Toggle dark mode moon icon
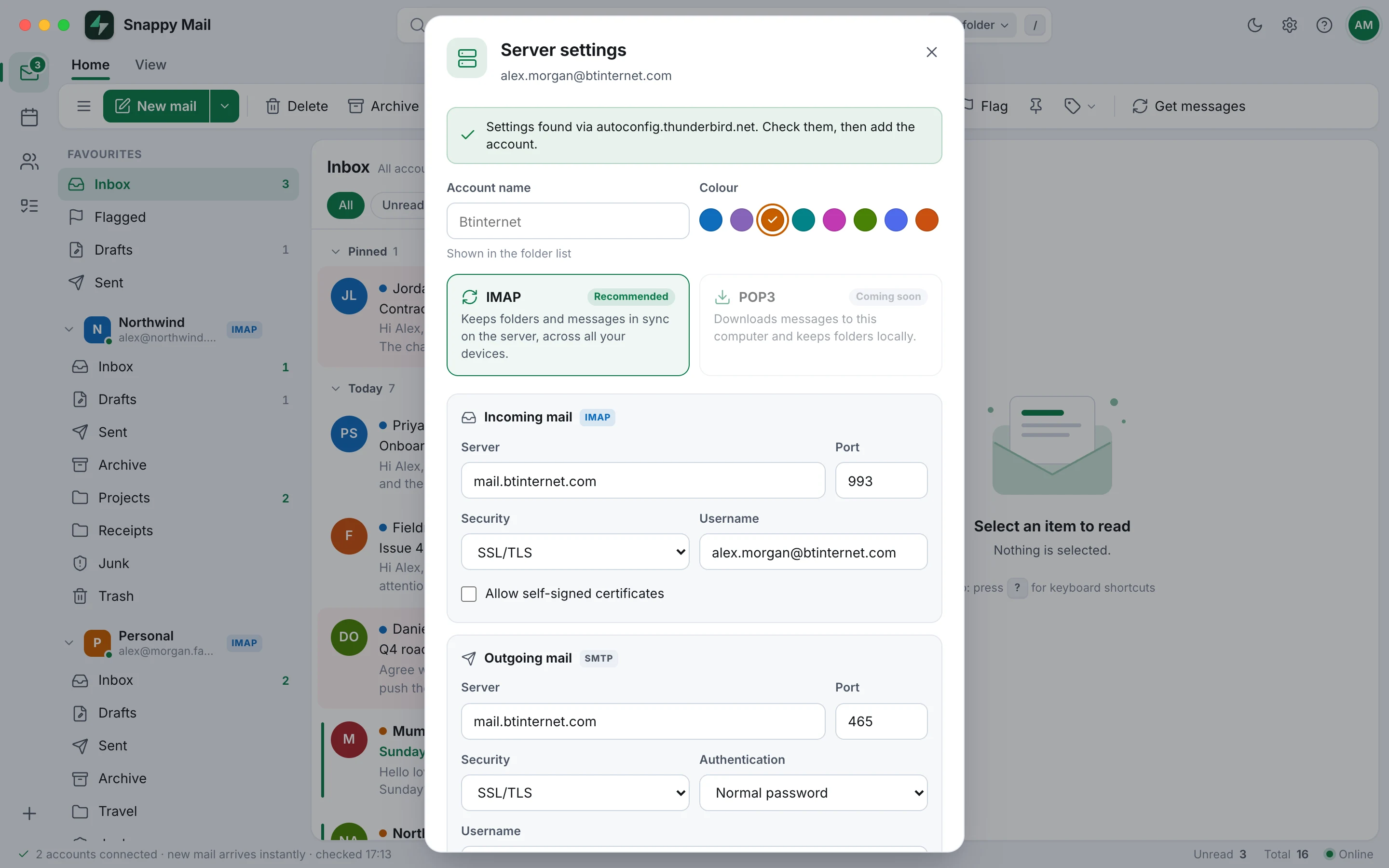The width and height of the screenshot is (1389, 868). click(x=1255, y=25)
